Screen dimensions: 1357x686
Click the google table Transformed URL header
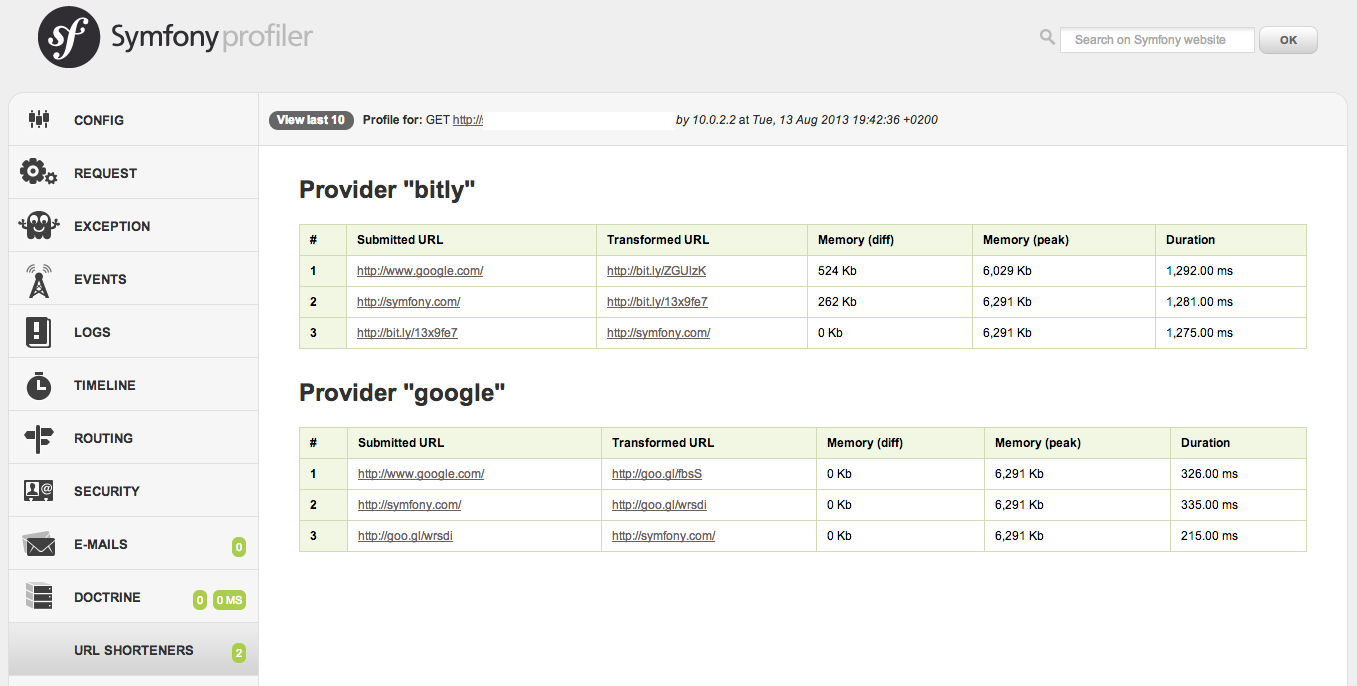[x=708, y=443]
